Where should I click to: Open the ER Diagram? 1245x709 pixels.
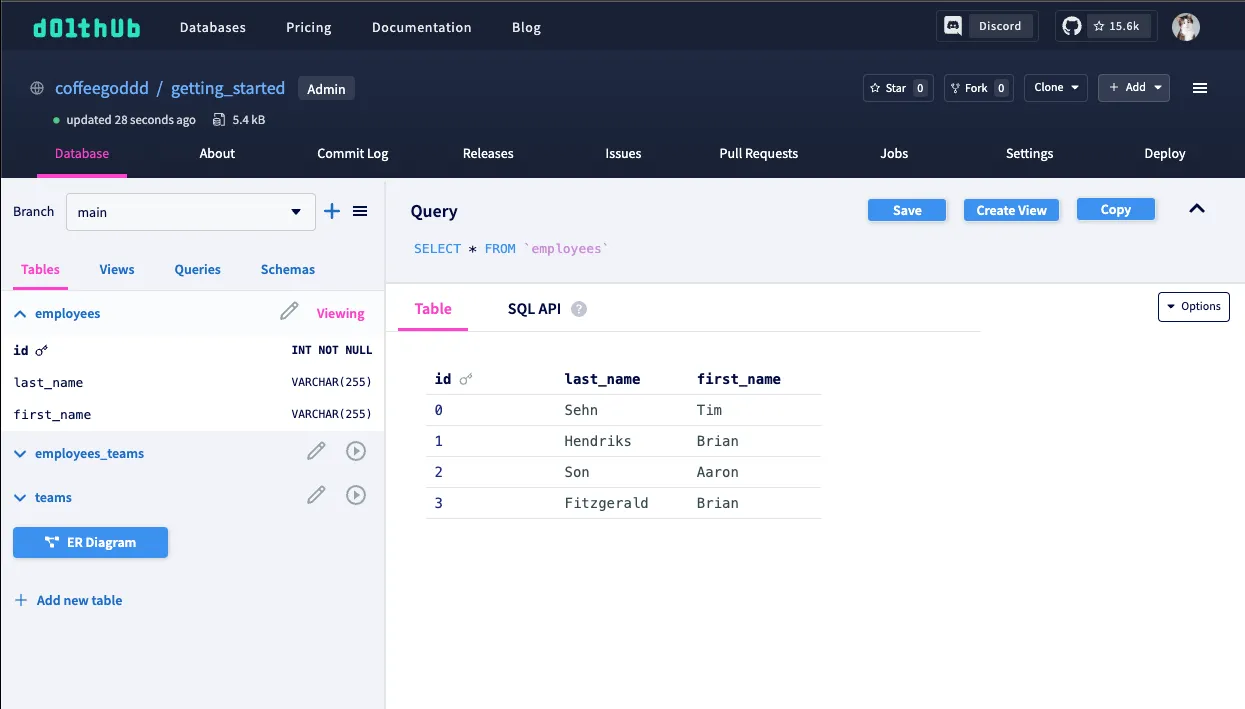(90, 543)
